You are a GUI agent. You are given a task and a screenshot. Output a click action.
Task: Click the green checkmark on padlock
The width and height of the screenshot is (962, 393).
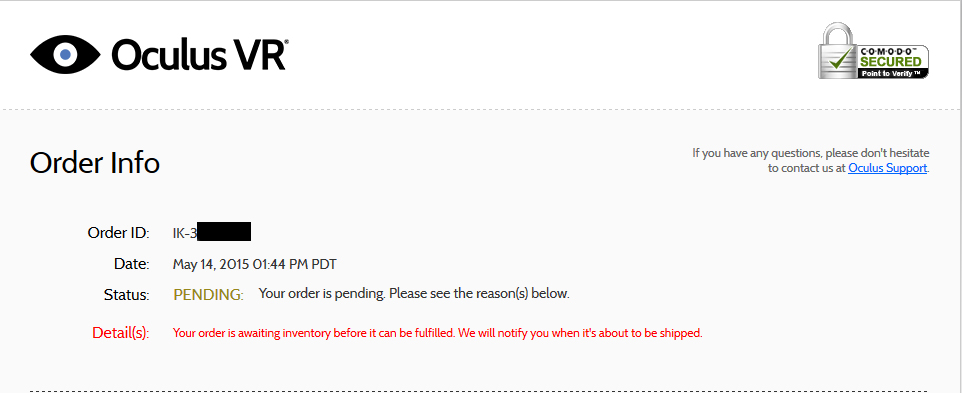point(842,58)
